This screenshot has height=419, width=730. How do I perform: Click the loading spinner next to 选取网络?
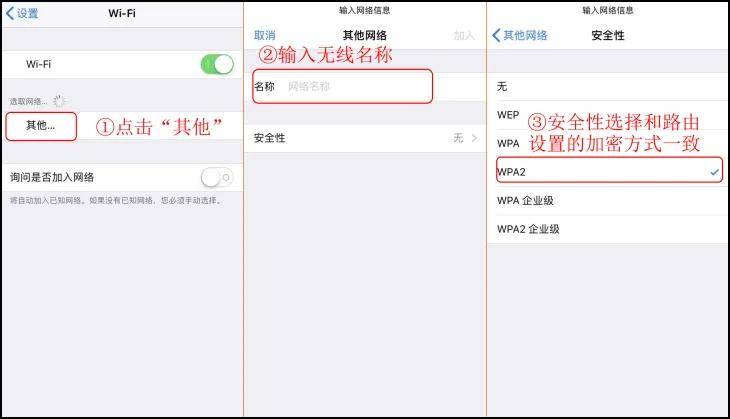(59, 101)
